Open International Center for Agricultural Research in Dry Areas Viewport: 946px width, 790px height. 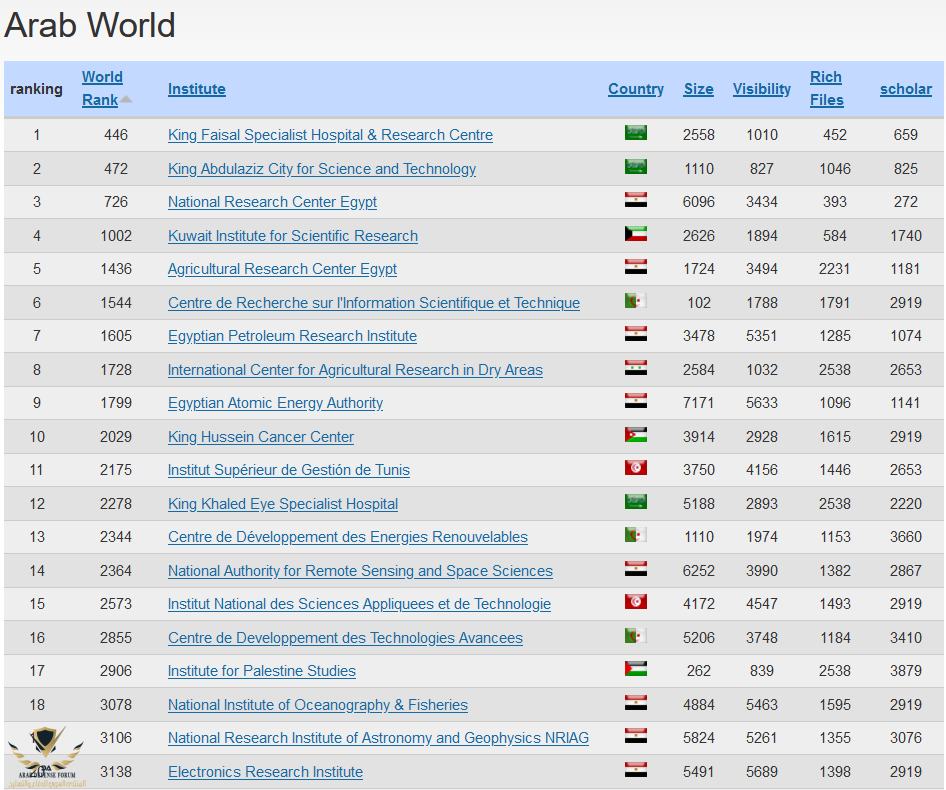point(355,369)
